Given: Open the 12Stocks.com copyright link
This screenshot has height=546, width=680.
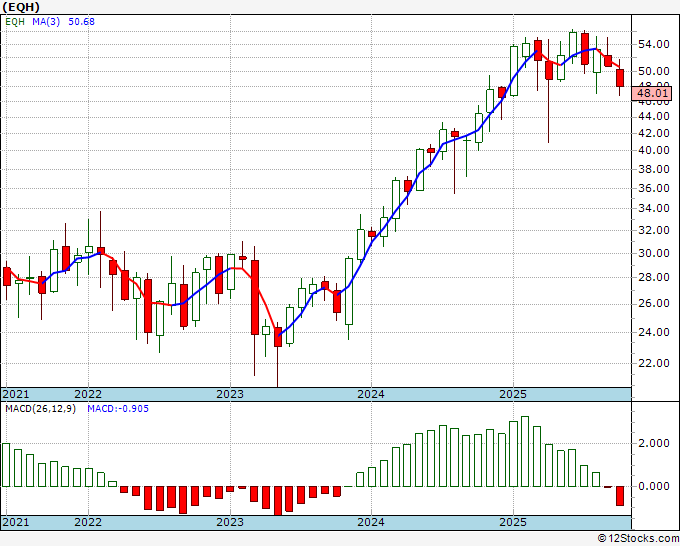Looking at the screenshot, I should pos(638,539).
